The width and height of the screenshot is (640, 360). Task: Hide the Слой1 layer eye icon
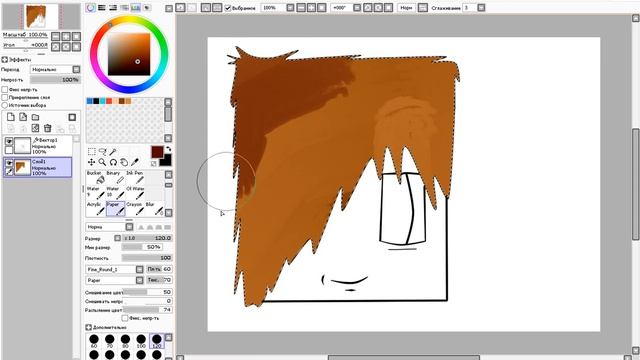click(x=9, y=163)
